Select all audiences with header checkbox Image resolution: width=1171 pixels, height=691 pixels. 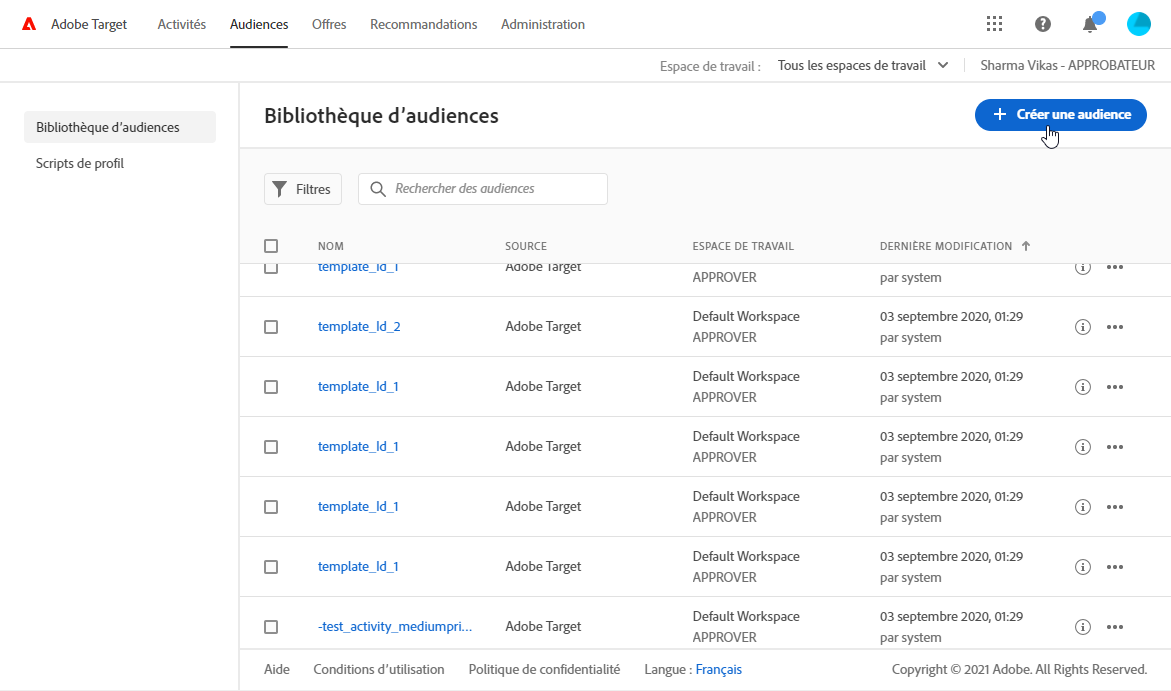[271, 246]
